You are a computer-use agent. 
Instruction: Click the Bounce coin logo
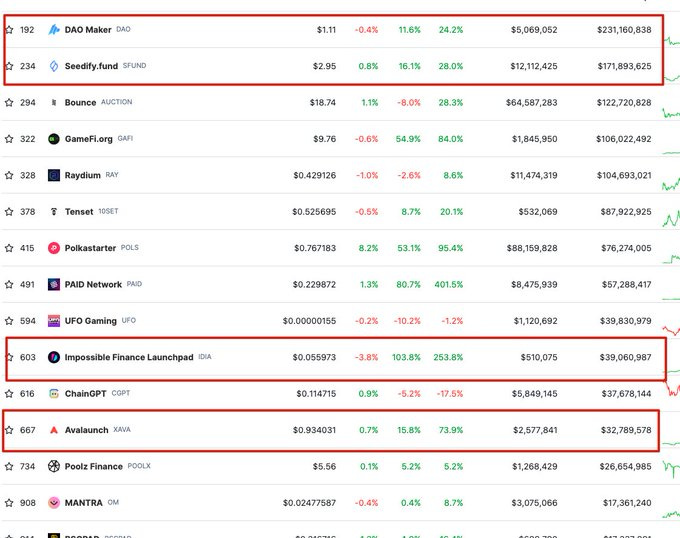(x=54, y=103)
